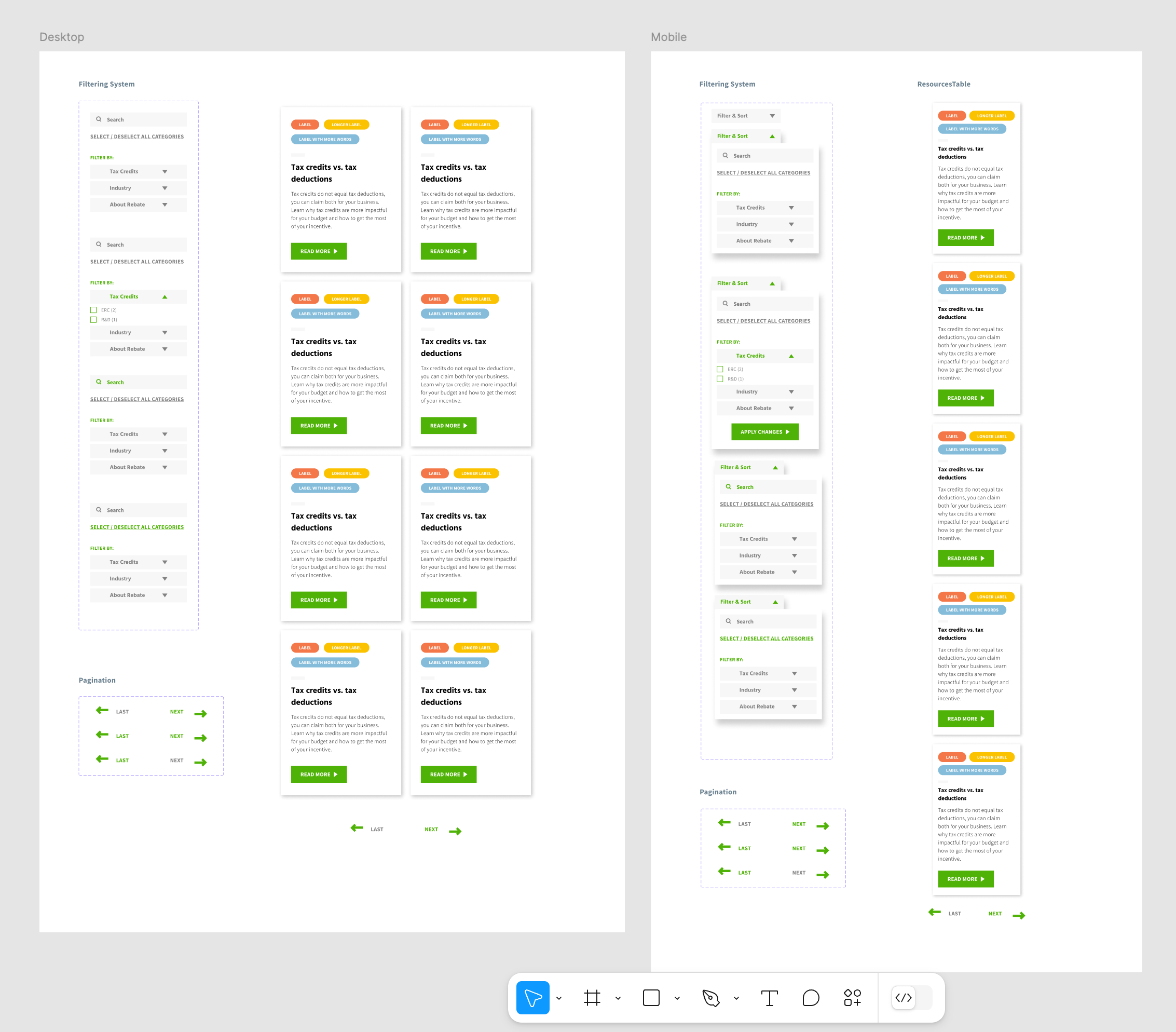Check the ERC (2) checkbox in Desktop frame
The width and height of the screenshot is (1176, 1032).
point(93,310)
